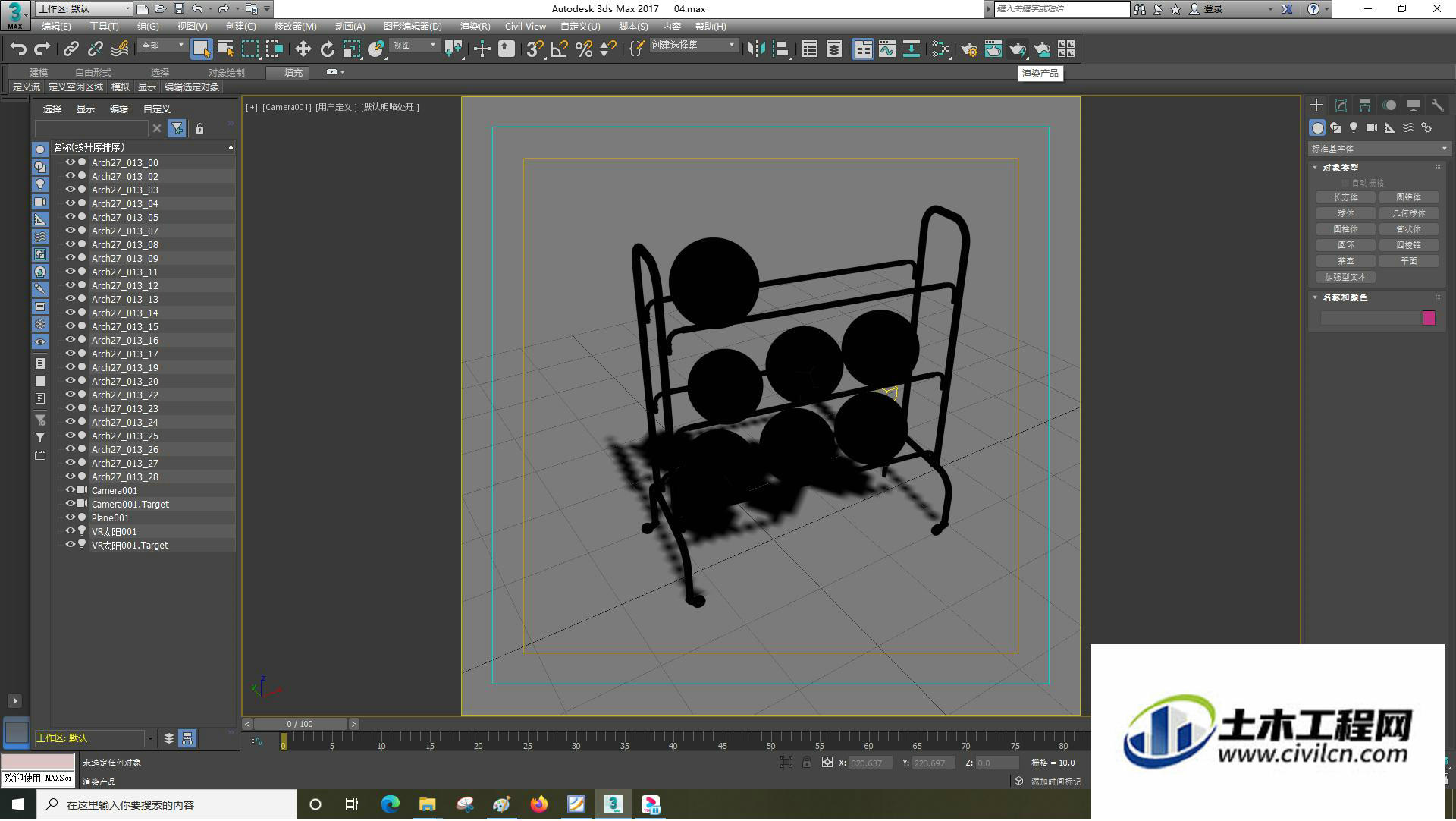This screenshot has width=1456, height=821.
Task: Click the 0 / 100 time slider
Action: pyautogui.click(x=300, y=725)
